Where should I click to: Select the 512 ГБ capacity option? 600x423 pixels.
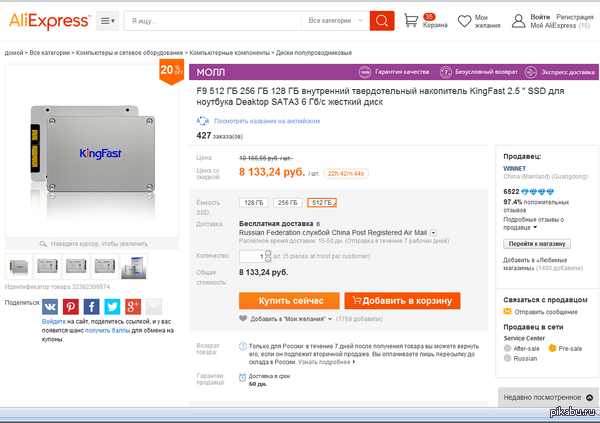click(322, 203)
